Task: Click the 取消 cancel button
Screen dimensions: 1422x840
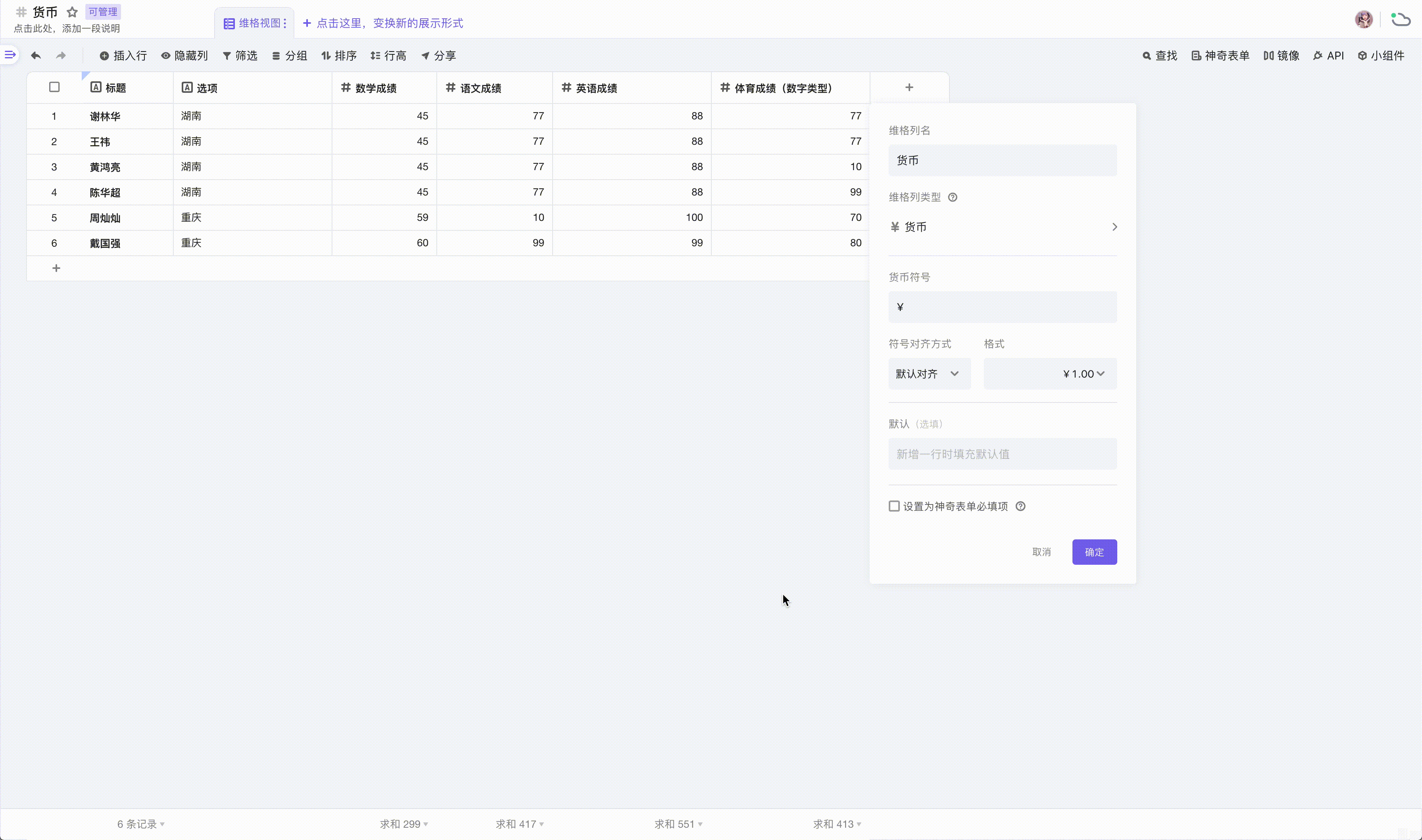Action: pyautogui.click(x=1041, y=552)
